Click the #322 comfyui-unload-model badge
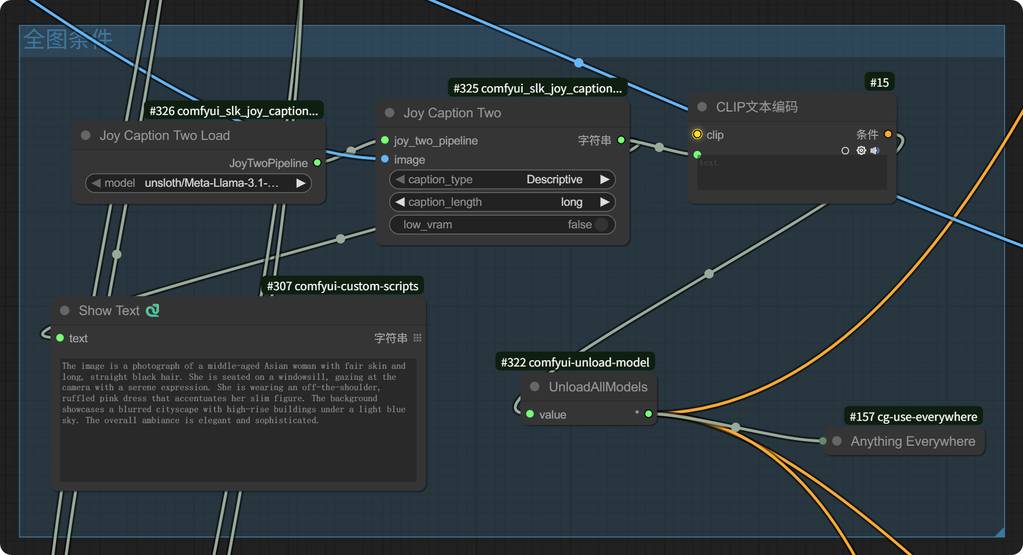This screenshot has height=555, width=1023. pyautogui.click(x=577, y=362)
